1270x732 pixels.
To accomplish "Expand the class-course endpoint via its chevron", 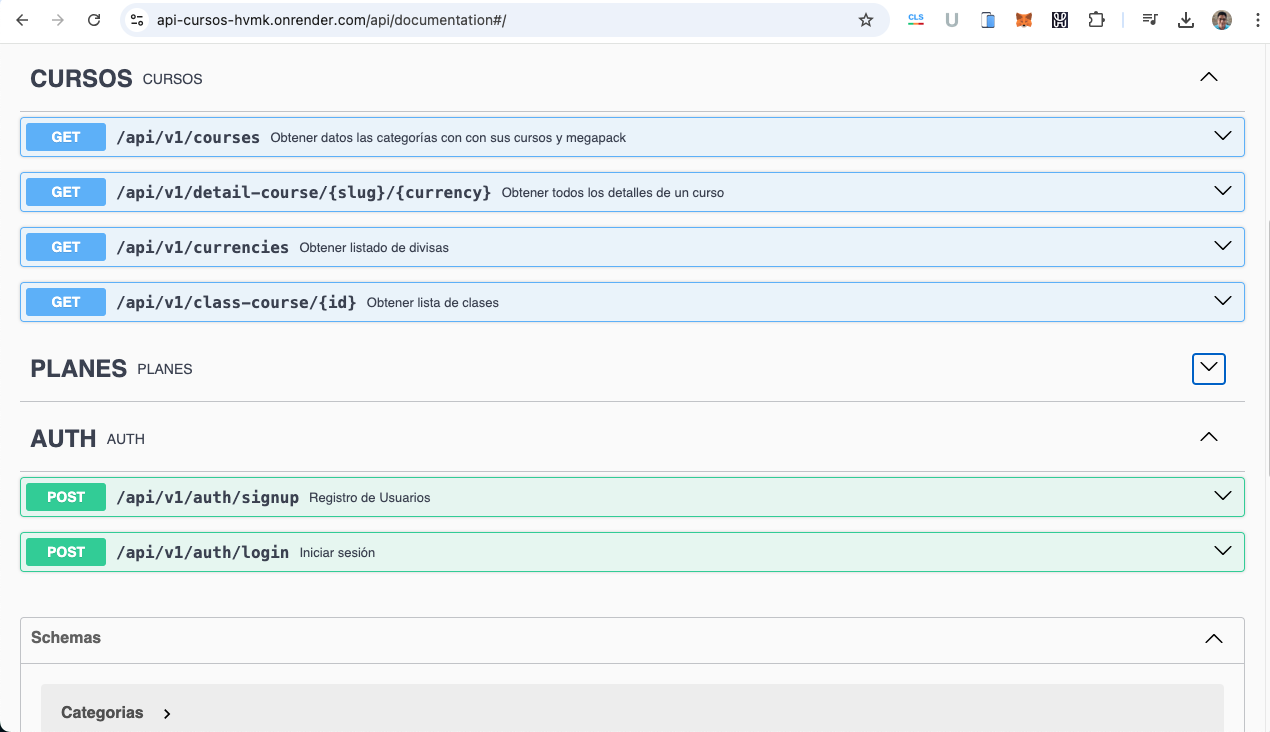I will (1222, 301).
